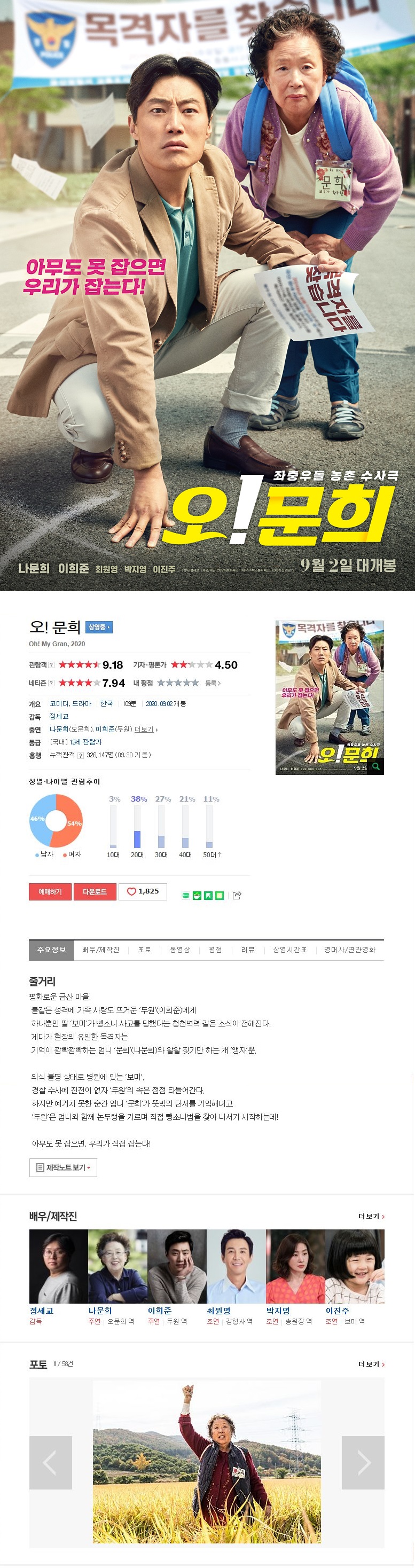This screenshot has width=415, height=1568.
Task: Click the 상영중 status badge
Action: pyautogui.click(x=99, y=627)
